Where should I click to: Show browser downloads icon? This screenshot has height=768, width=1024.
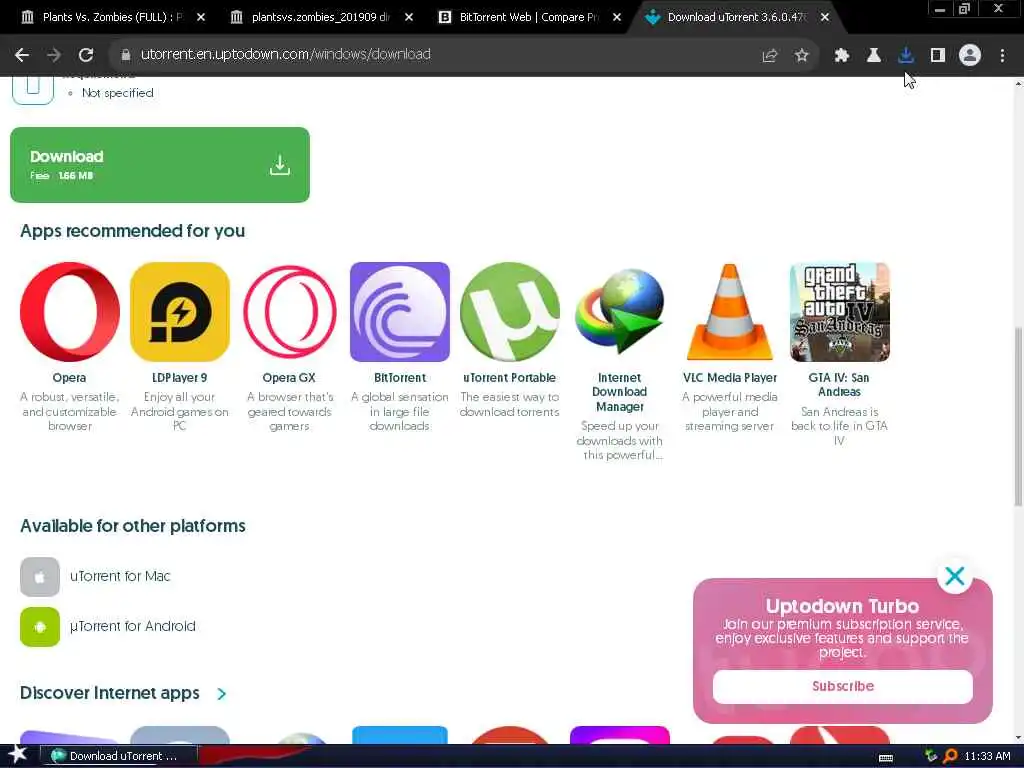pyautogui.click(x=906, y=56)
